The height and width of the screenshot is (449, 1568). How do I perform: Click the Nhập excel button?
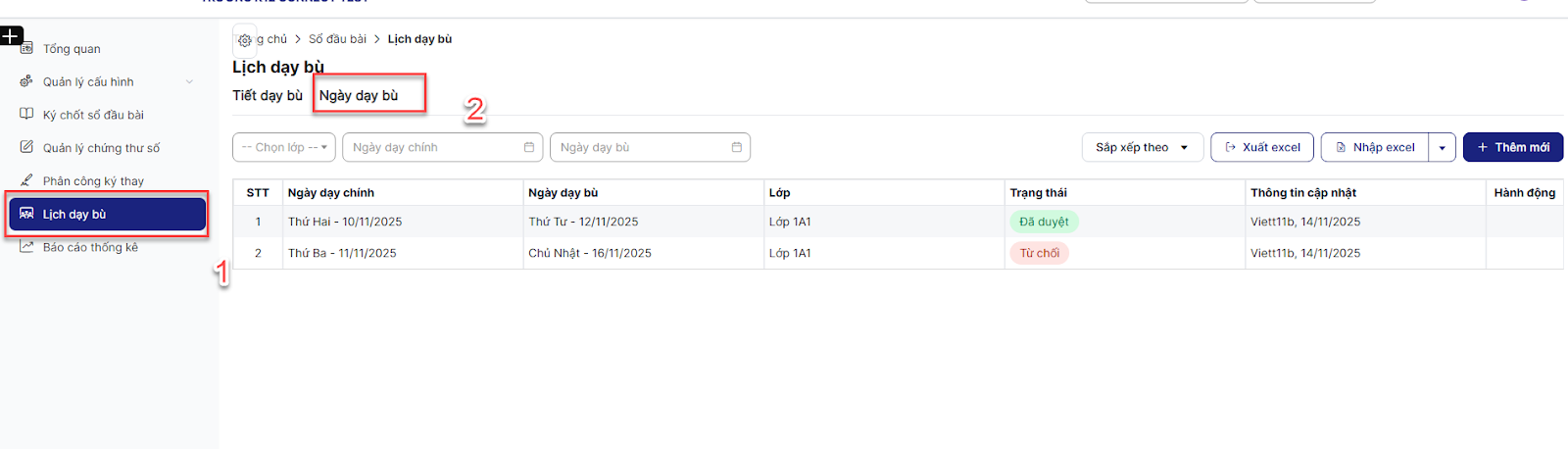(1375, 147)
